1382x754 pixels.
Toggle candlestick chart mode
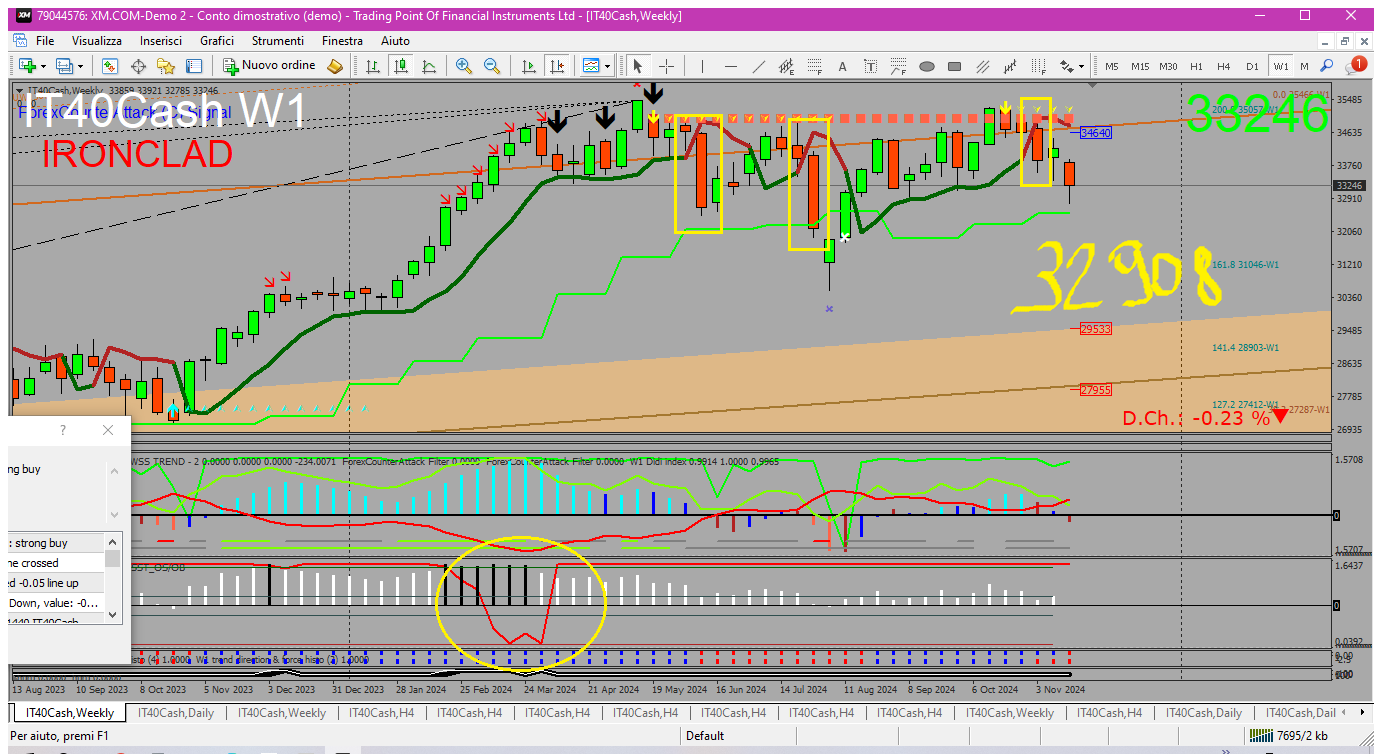click(x=401, y=66)
